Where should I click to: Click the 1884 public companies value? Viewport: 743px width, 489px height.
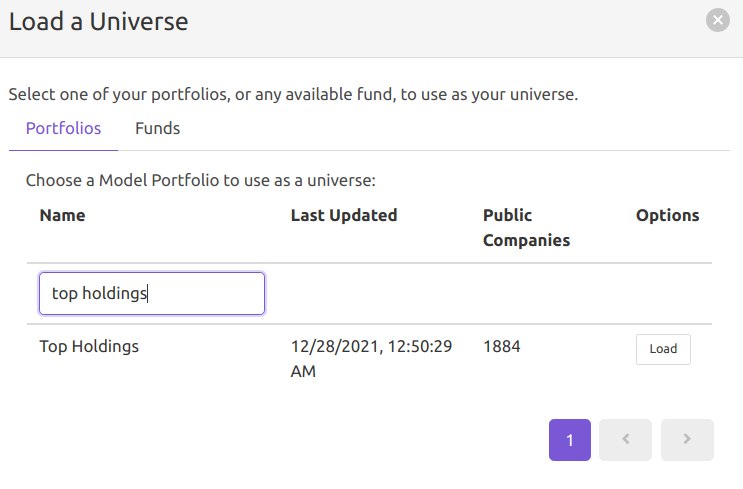(501, 347)
